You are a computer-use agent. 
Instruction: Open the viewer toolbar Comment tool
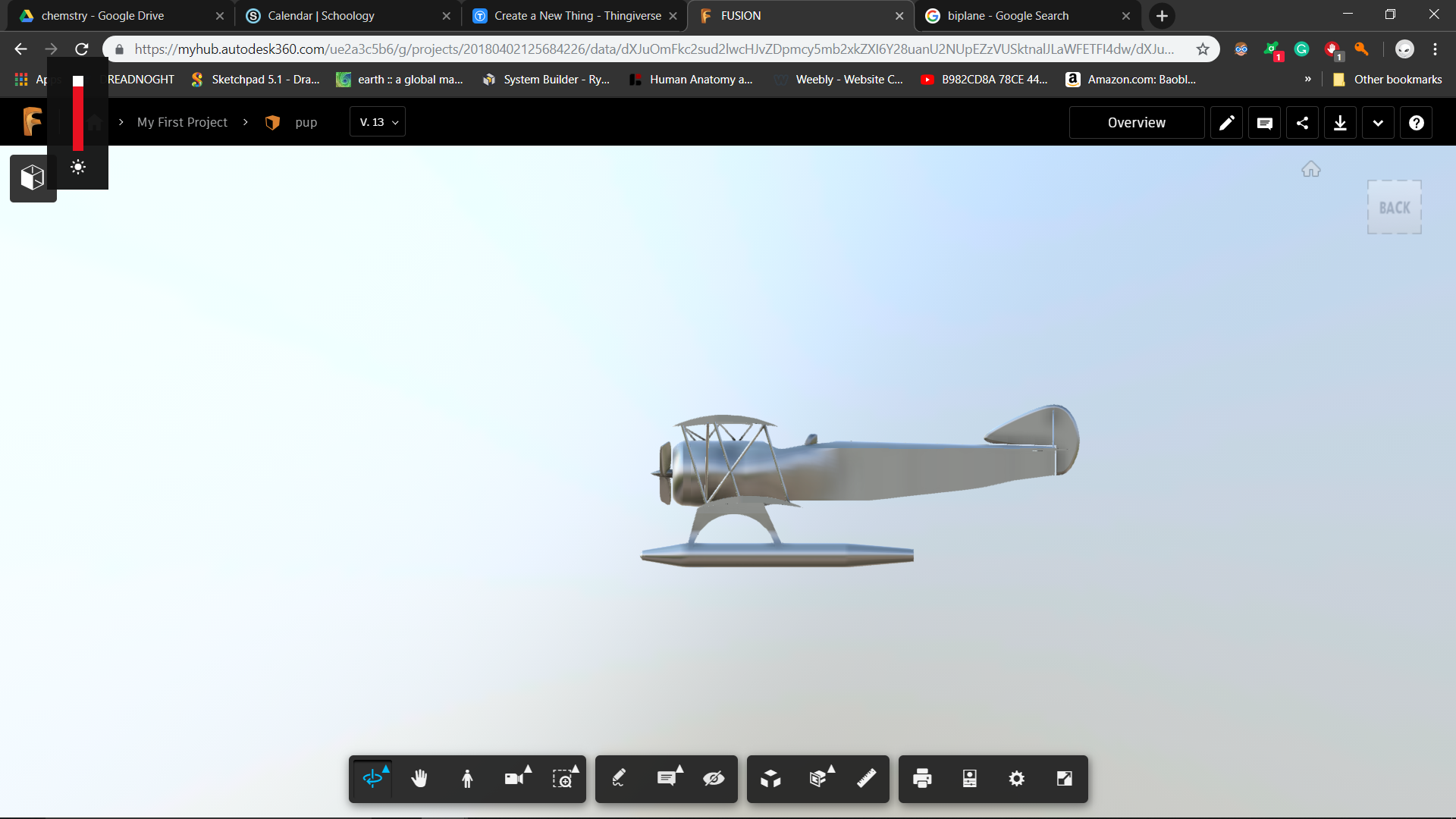(x=667, y=779)
